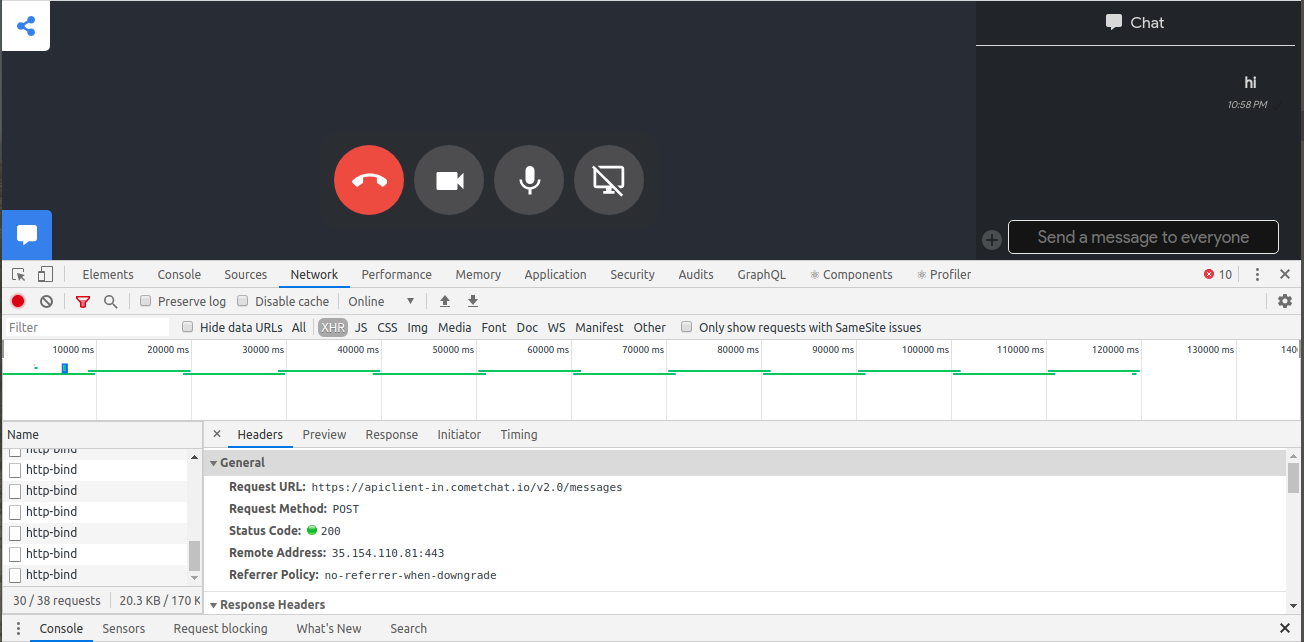
Task: Click the plus icon beside message box
Action: point(991,239)
